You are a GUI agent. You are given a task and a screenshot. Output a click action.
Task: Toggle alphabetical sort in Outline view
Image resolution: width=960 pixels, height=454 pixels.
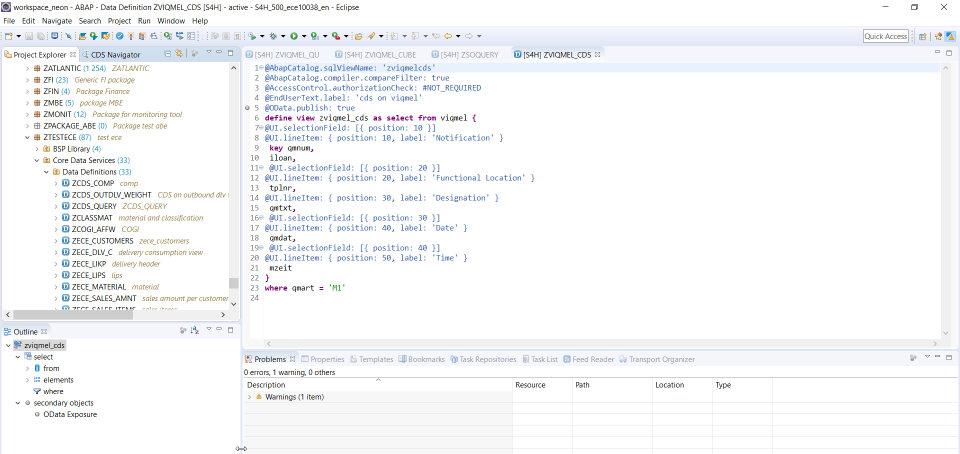point(195,330)
